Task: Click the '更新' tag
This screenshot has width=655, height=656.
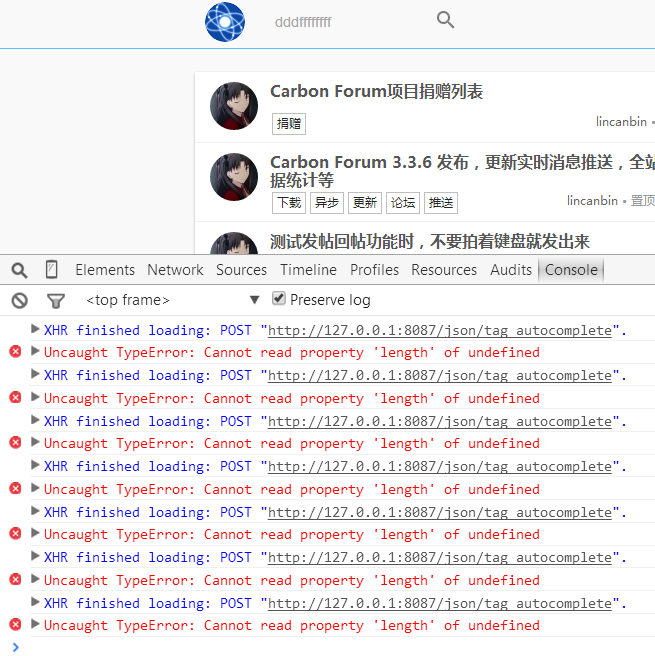Action: tap(365, 203)
